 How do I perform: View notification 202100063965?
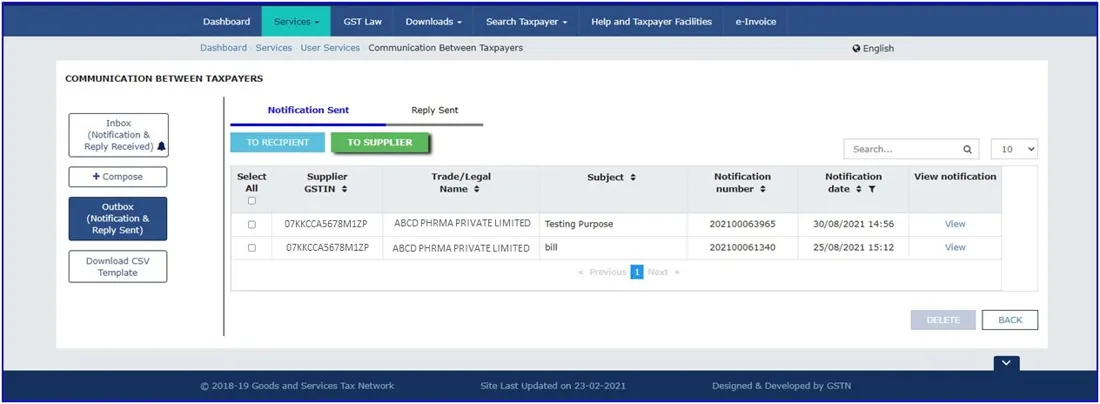click(955, 224)
